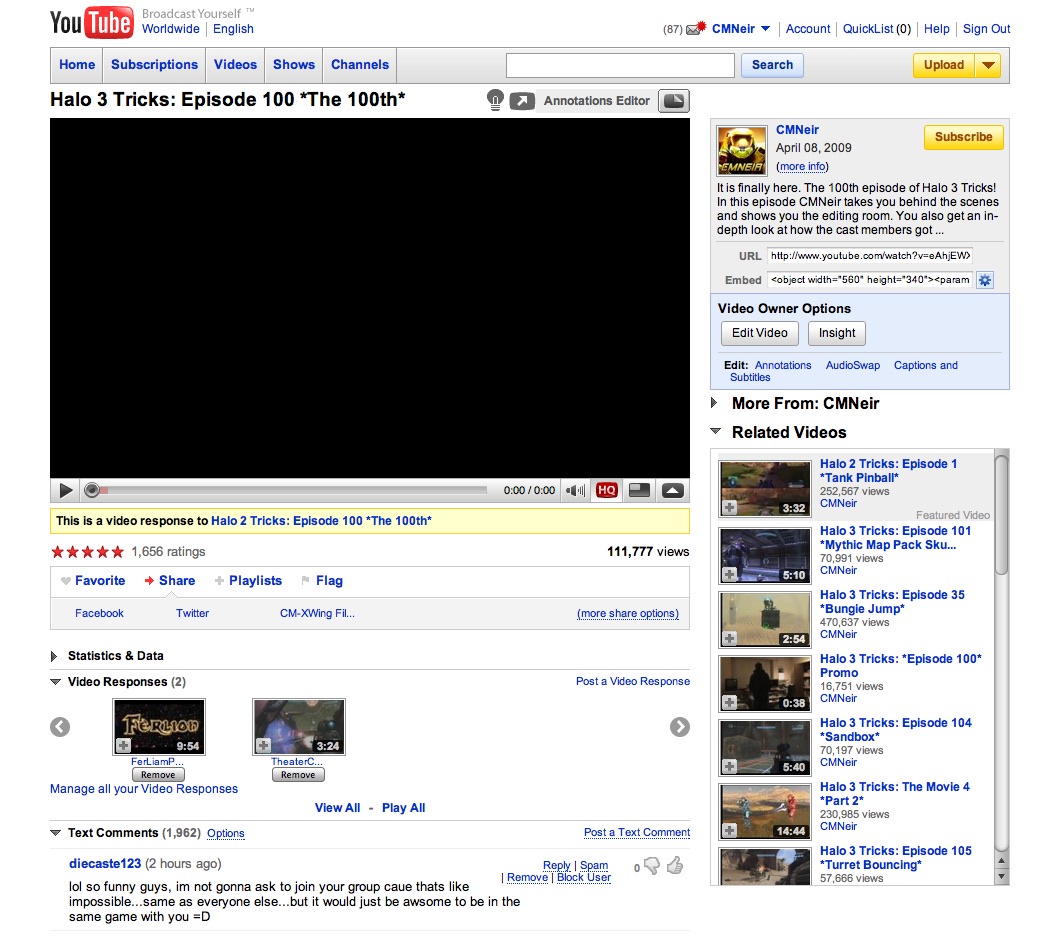Play the video
Screen dimensions: 1062x937
pos(66,490)
